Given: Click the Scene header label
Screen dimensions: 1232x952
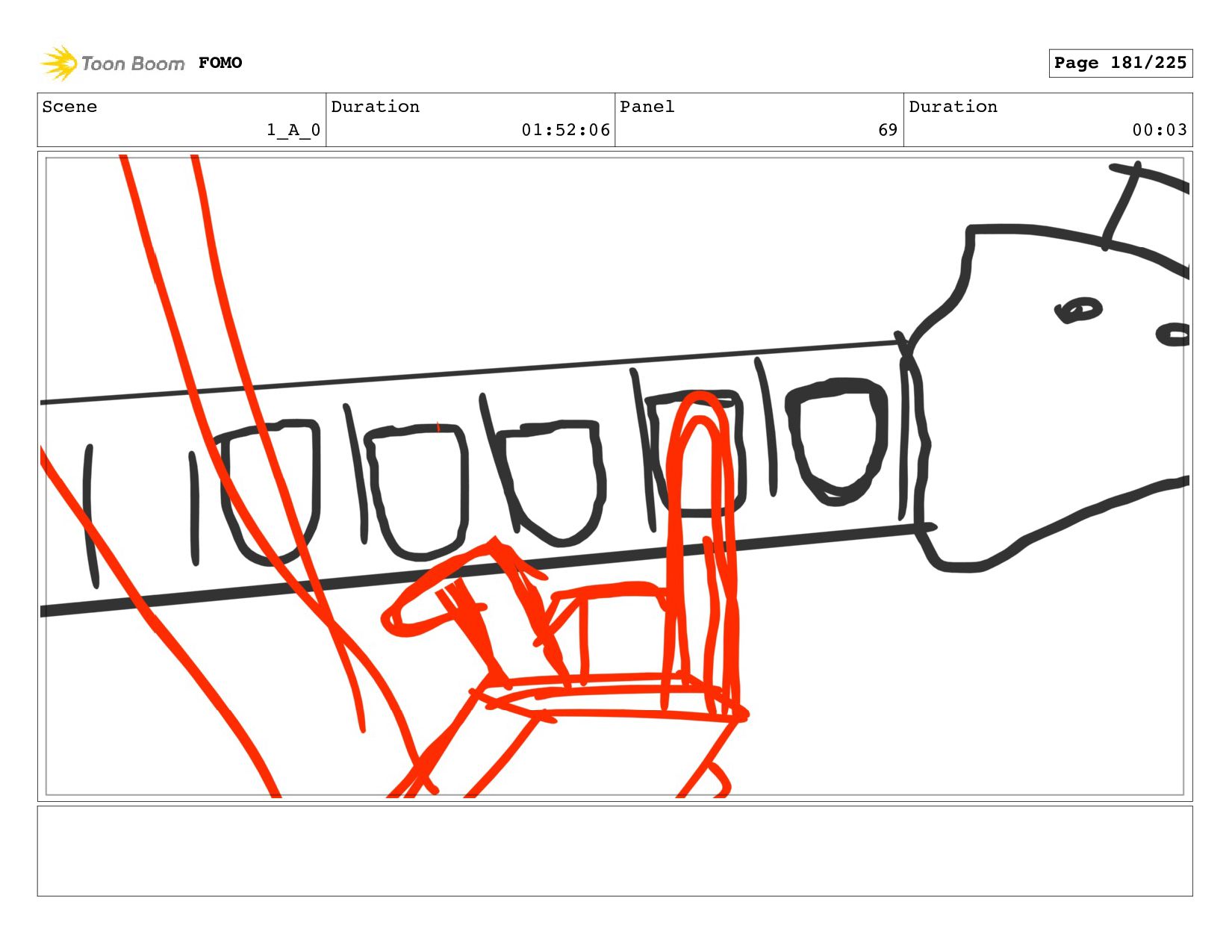Looking at the screenshot, I should 69,107.
